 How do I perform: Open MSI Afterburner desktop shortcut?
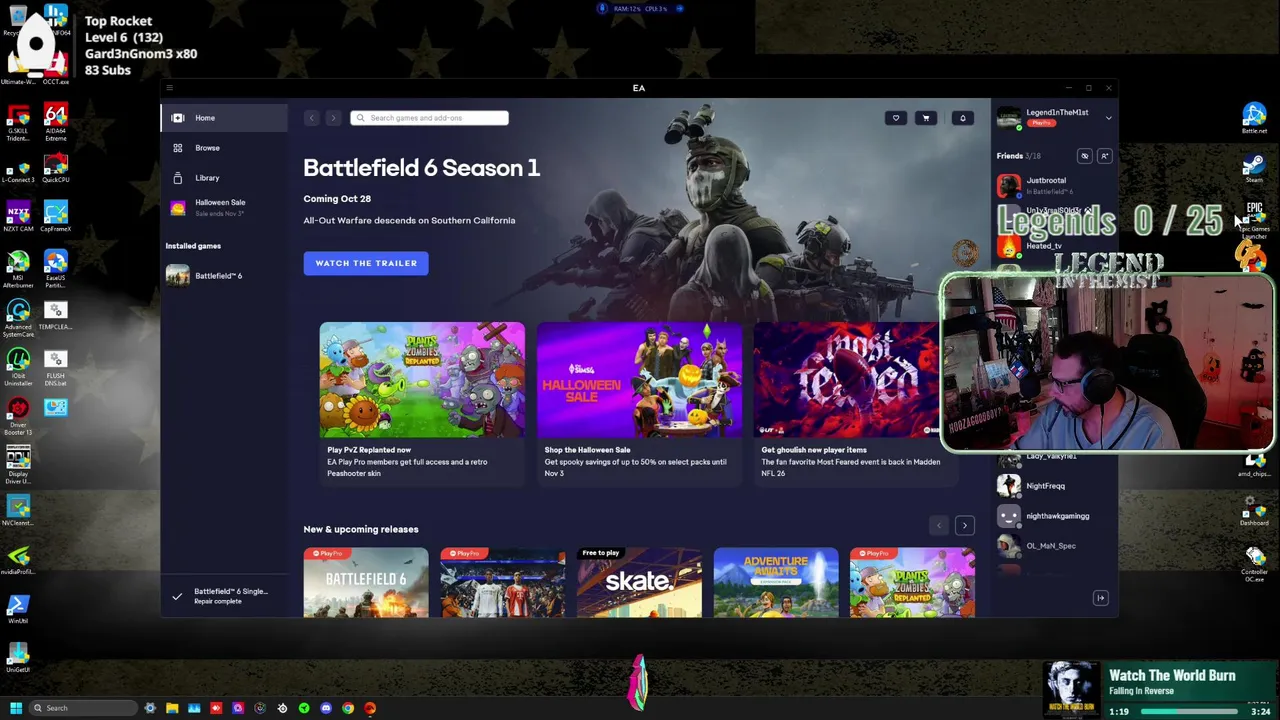tap(18, 270)
